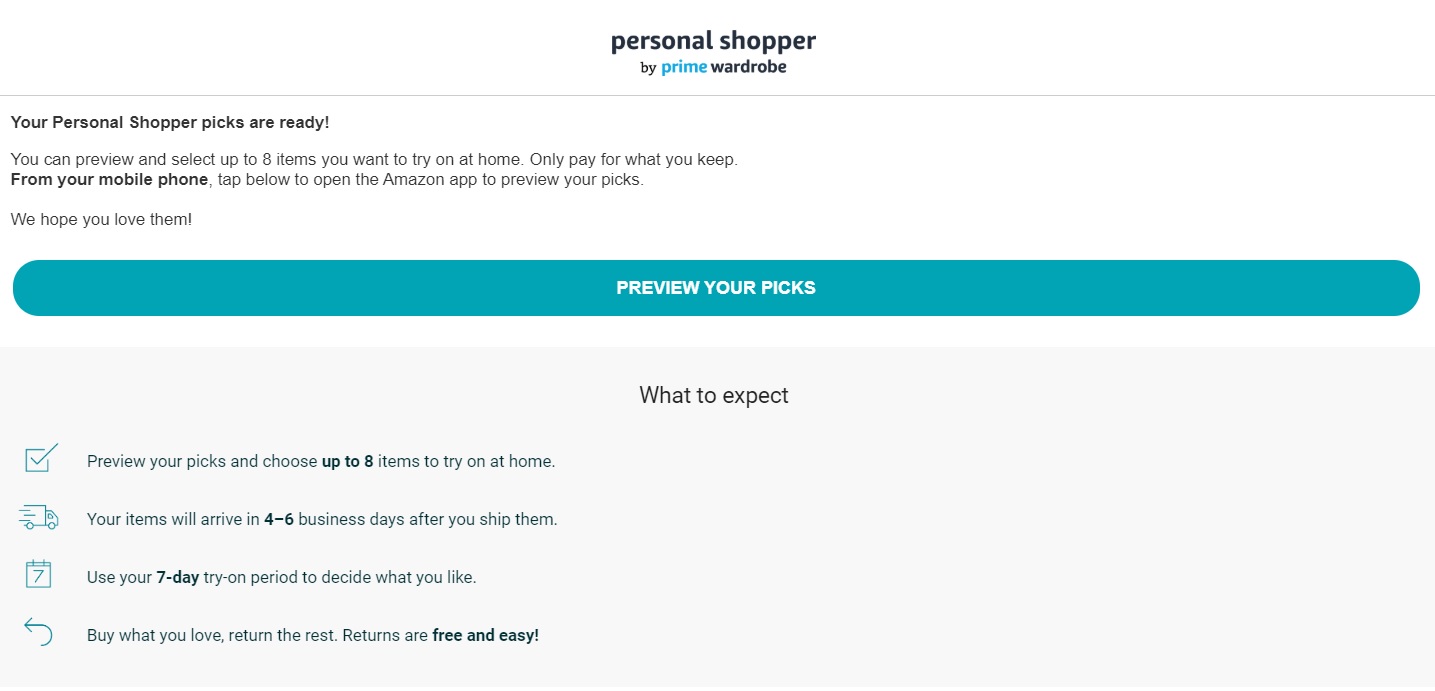Select PREVIEW YOUR PICKS button
Screen dimensions: 1435x691
[716, 288]
